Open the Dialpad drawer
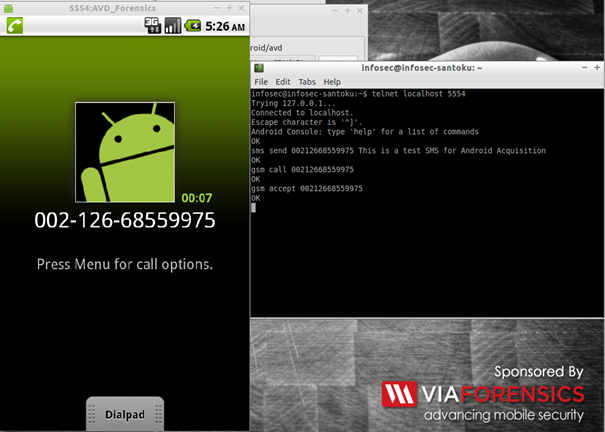This screenshot has width=605, height=432. [x=124, y=413]
